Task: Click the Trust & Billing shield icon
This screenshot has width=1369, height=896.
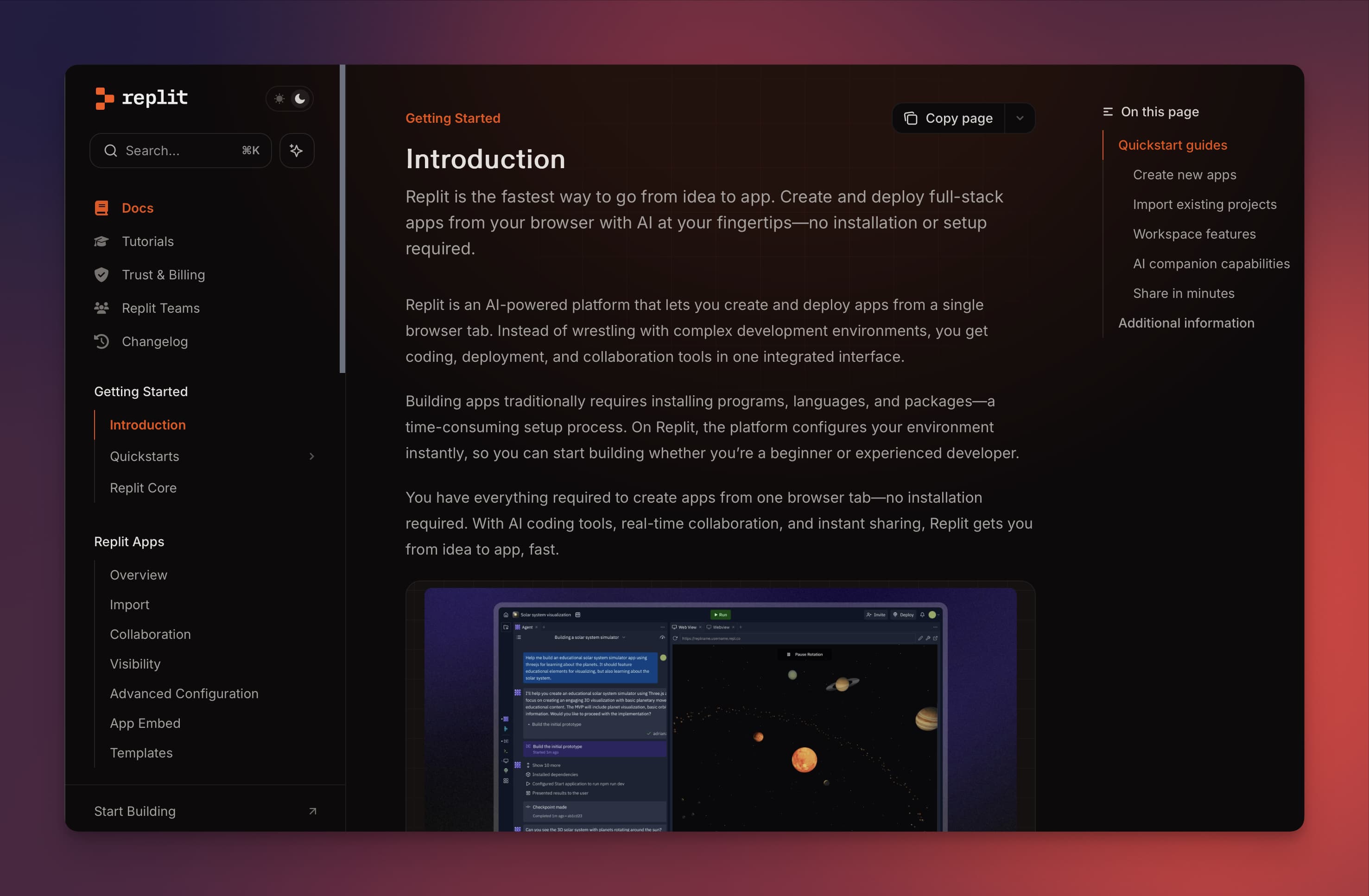Action: click(x=101, y=274)
